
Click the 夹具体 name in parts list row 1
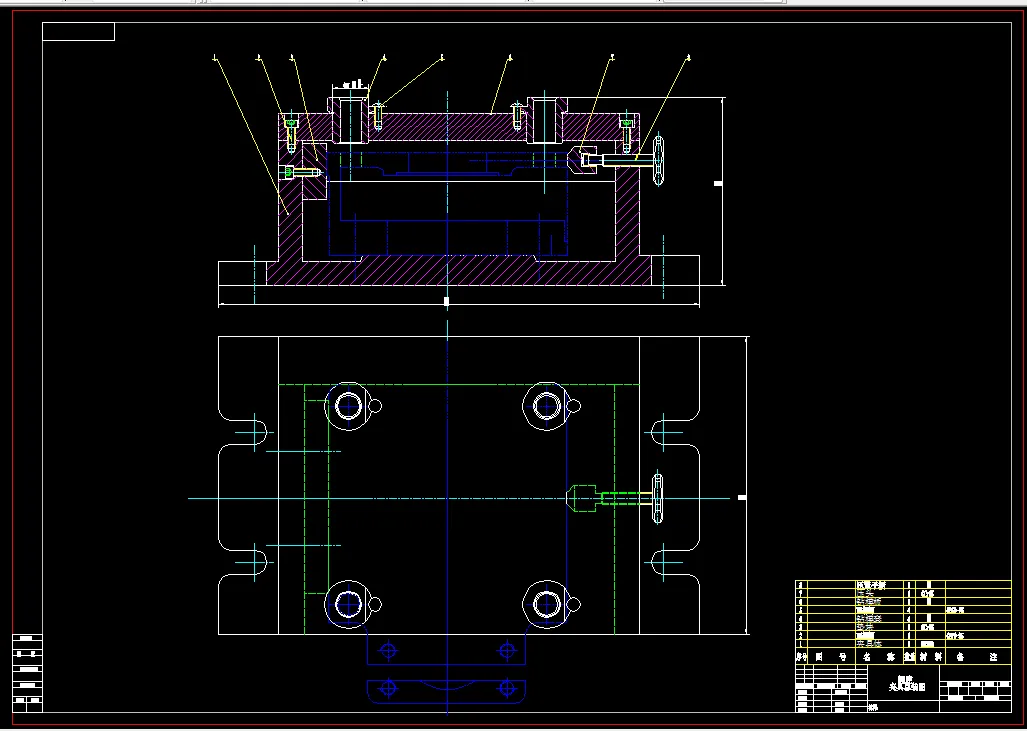click(870, 645)
